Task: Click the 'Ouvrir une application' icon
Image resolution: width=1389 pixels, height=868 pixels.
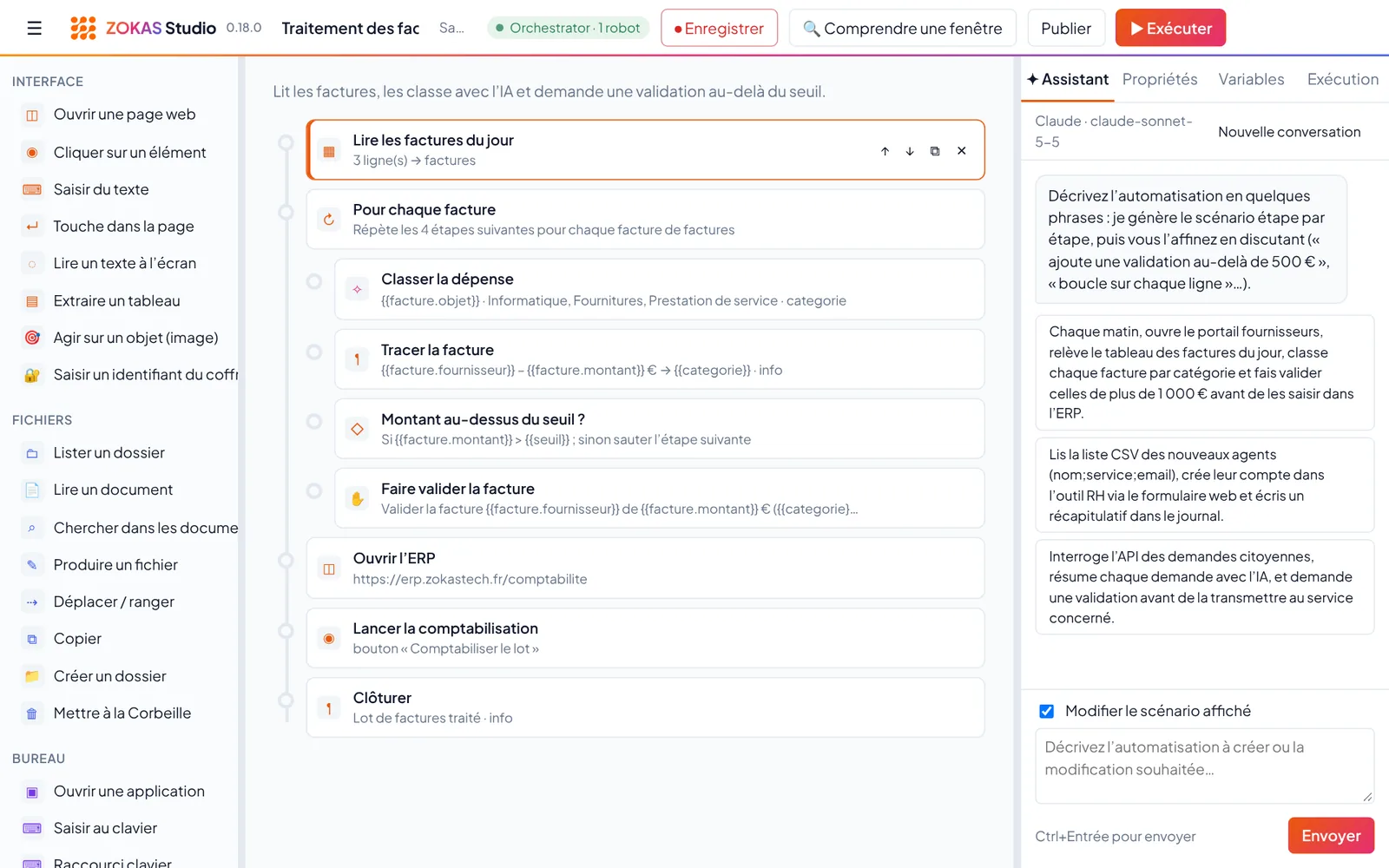Action: click(x=32, y=792)
